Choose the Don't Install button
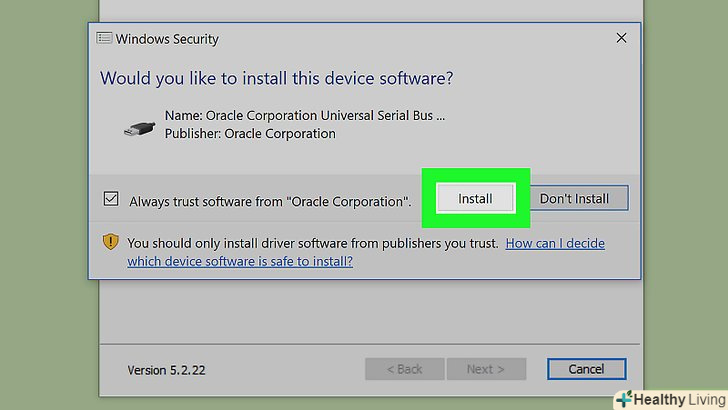The height and width of the screenshot is (410, 728). [x=574, y=198]
